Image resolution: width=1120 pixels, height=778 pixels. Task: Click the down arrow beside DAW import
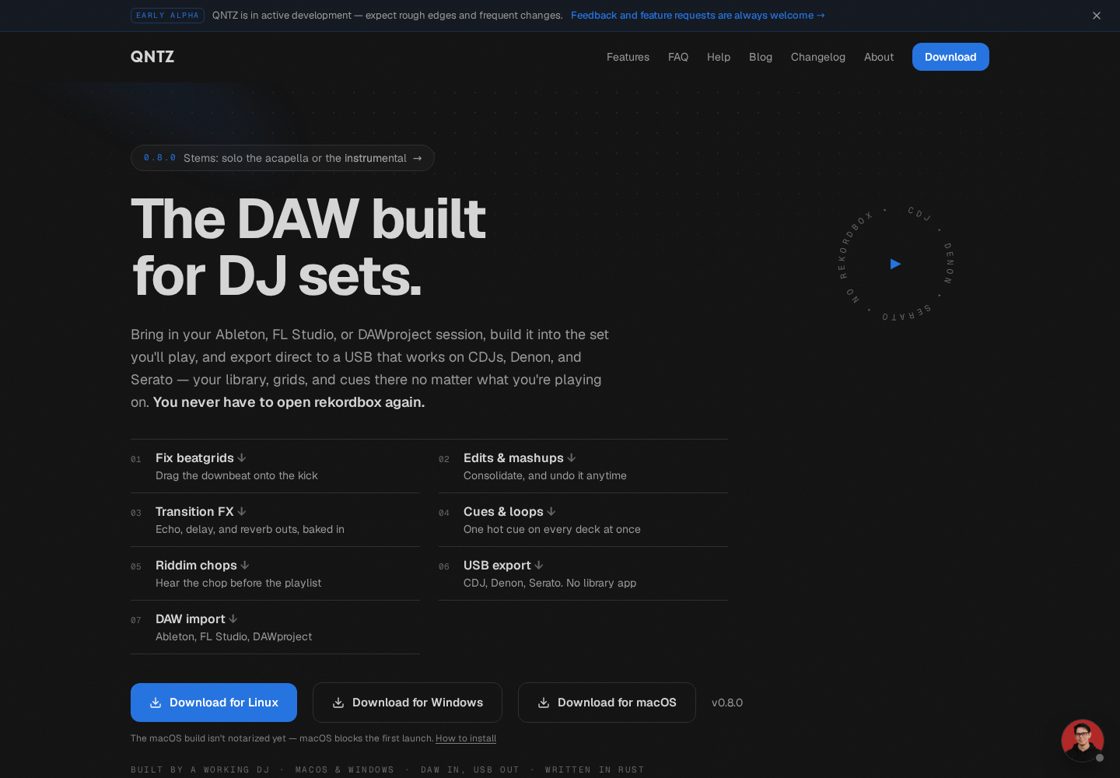point(233,619)
